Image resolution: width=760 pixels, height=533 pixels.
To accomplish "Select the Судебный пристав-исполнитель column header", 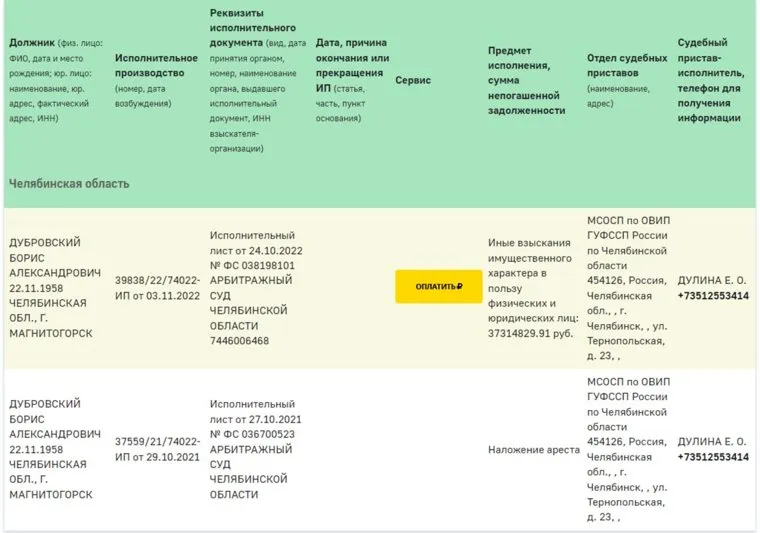I will click(710, 80).
